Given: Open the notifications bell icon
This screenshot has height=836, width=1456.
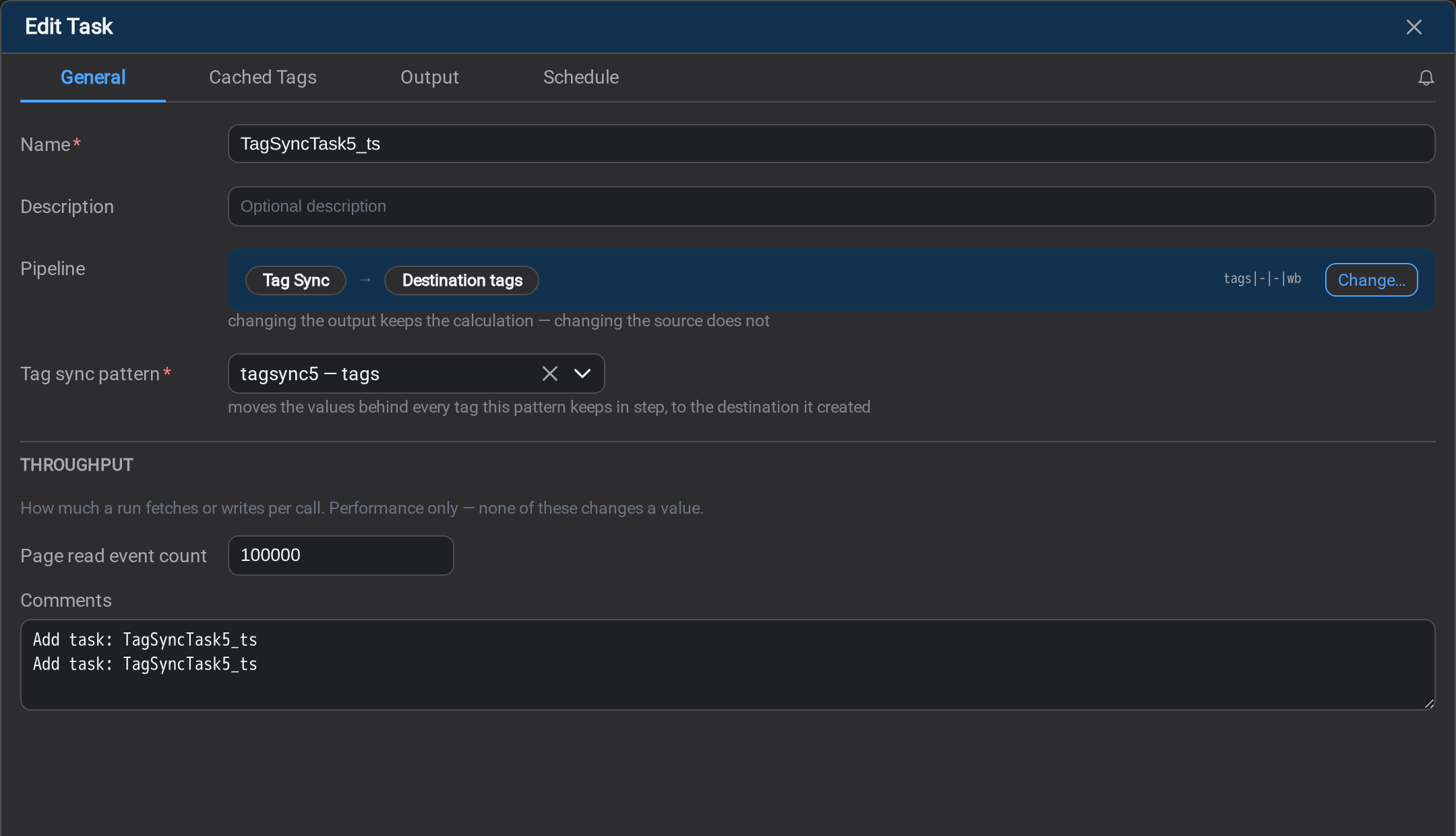Looking at the screenshot, I should [1426, 78].
